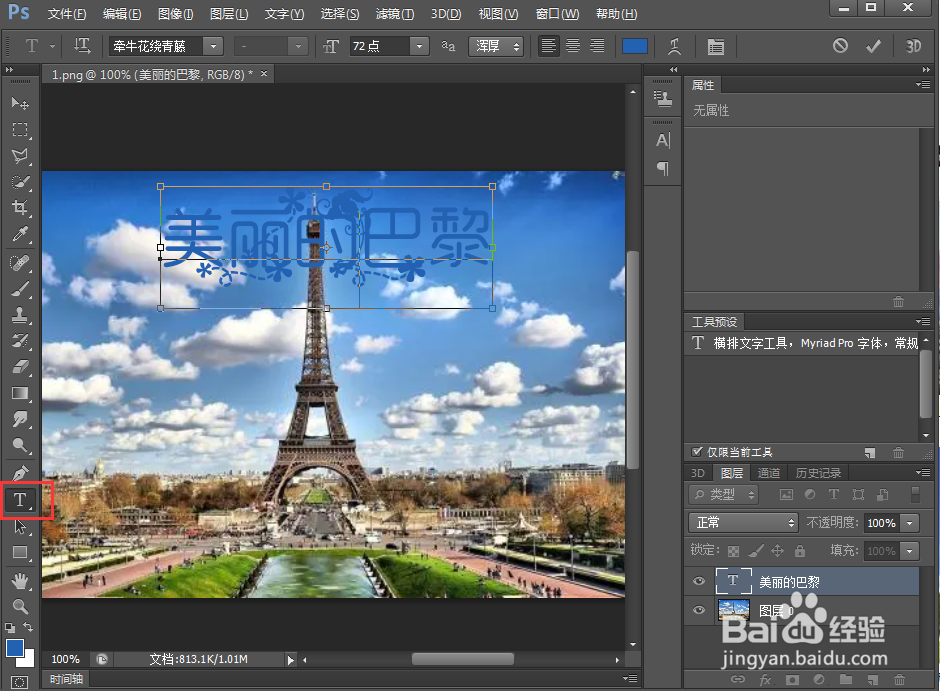The height and width of the screenshot is (691, 940).
Task: Toggle lock all for layer
Action: (800, 551)
